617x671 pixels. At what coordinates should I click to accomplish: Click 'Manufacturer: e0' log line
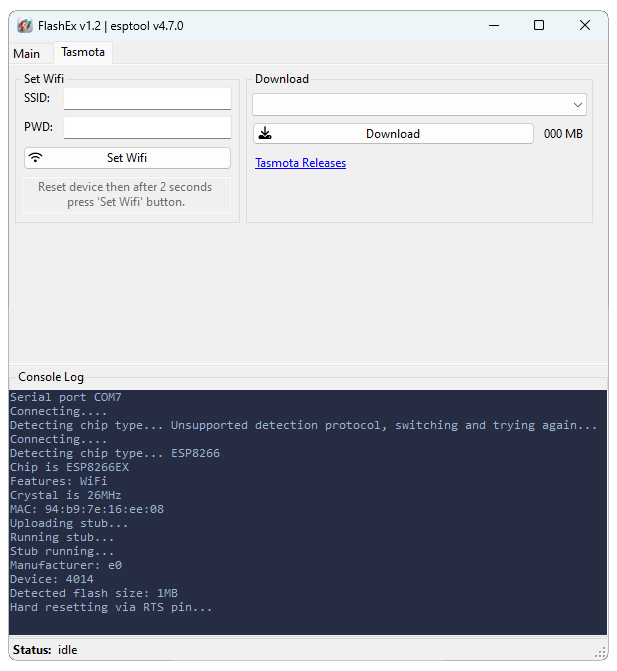(66, 565)
